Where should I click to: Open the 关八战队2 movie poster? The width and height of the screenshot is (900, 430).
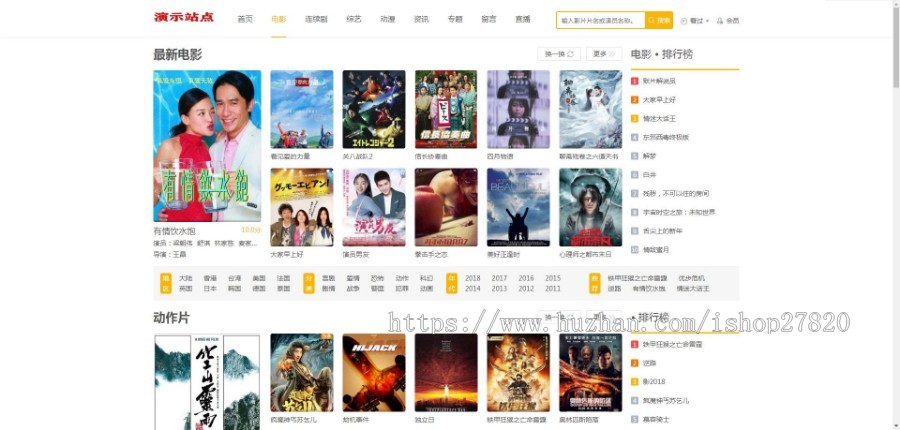pos(374,109)
